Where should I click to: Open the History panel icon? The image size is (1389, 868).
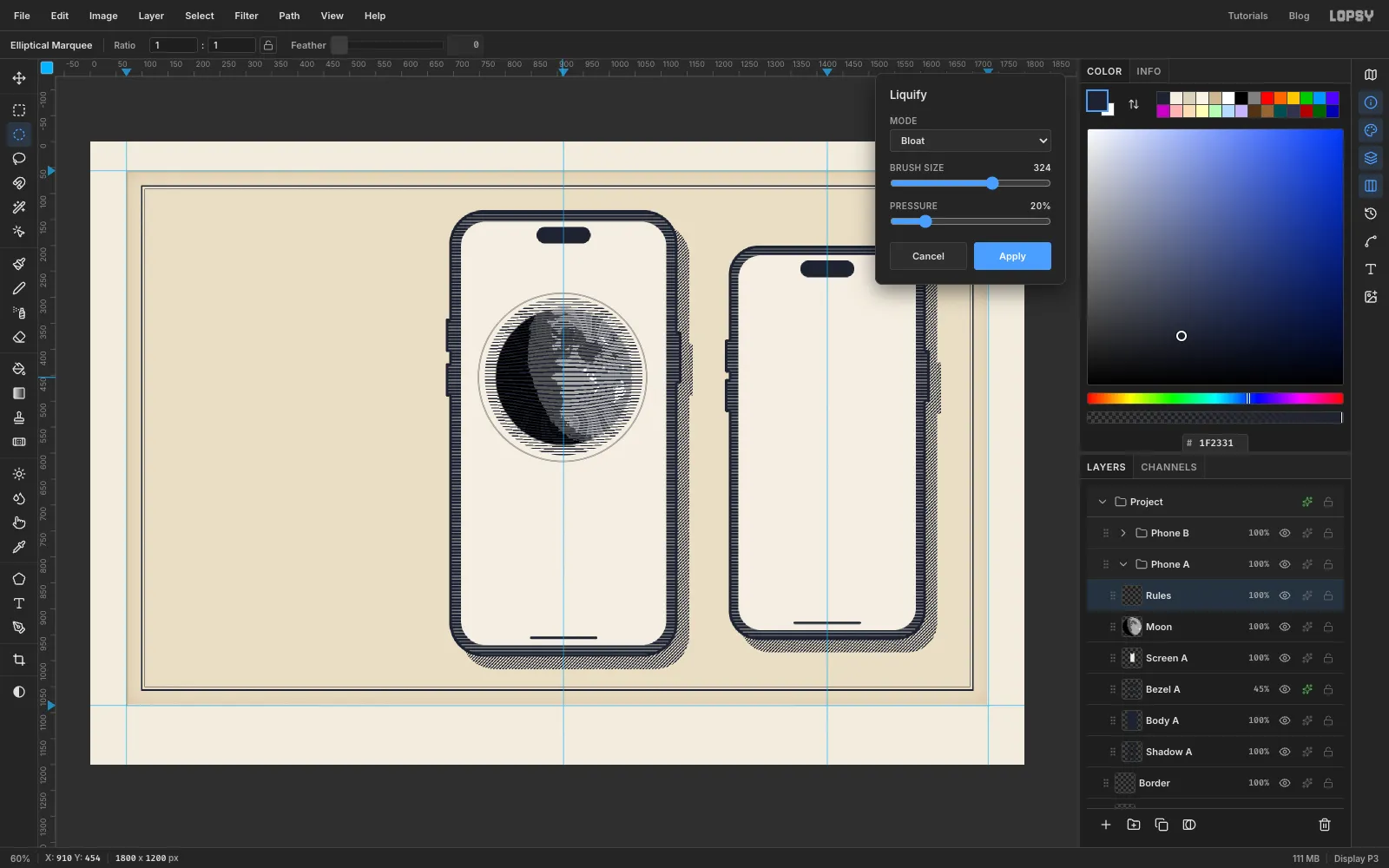pyautogui.click(x=1371, y=214)
